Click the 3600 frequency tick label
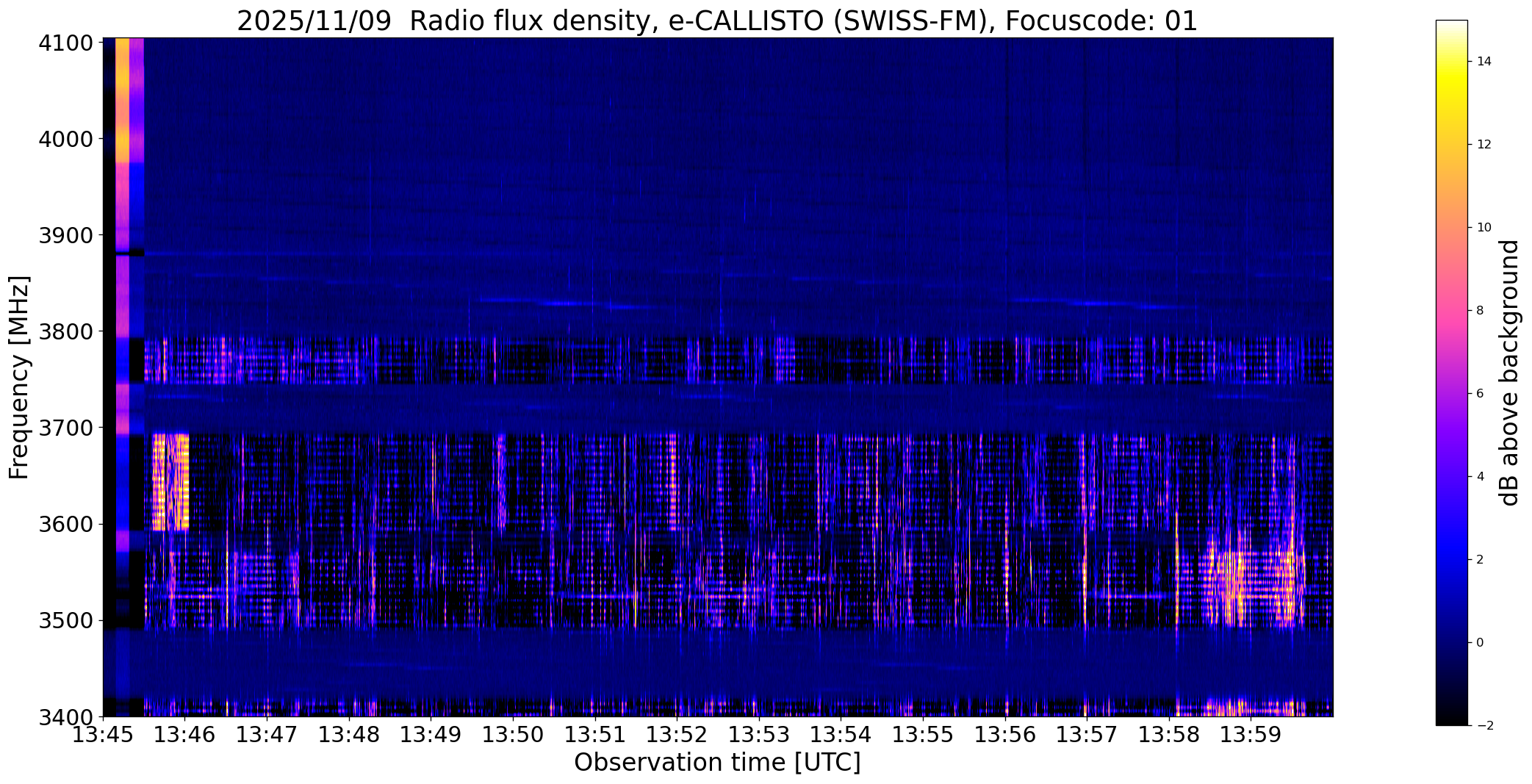The width and height of the screenshot is (1532, 784). coord(65,524)
